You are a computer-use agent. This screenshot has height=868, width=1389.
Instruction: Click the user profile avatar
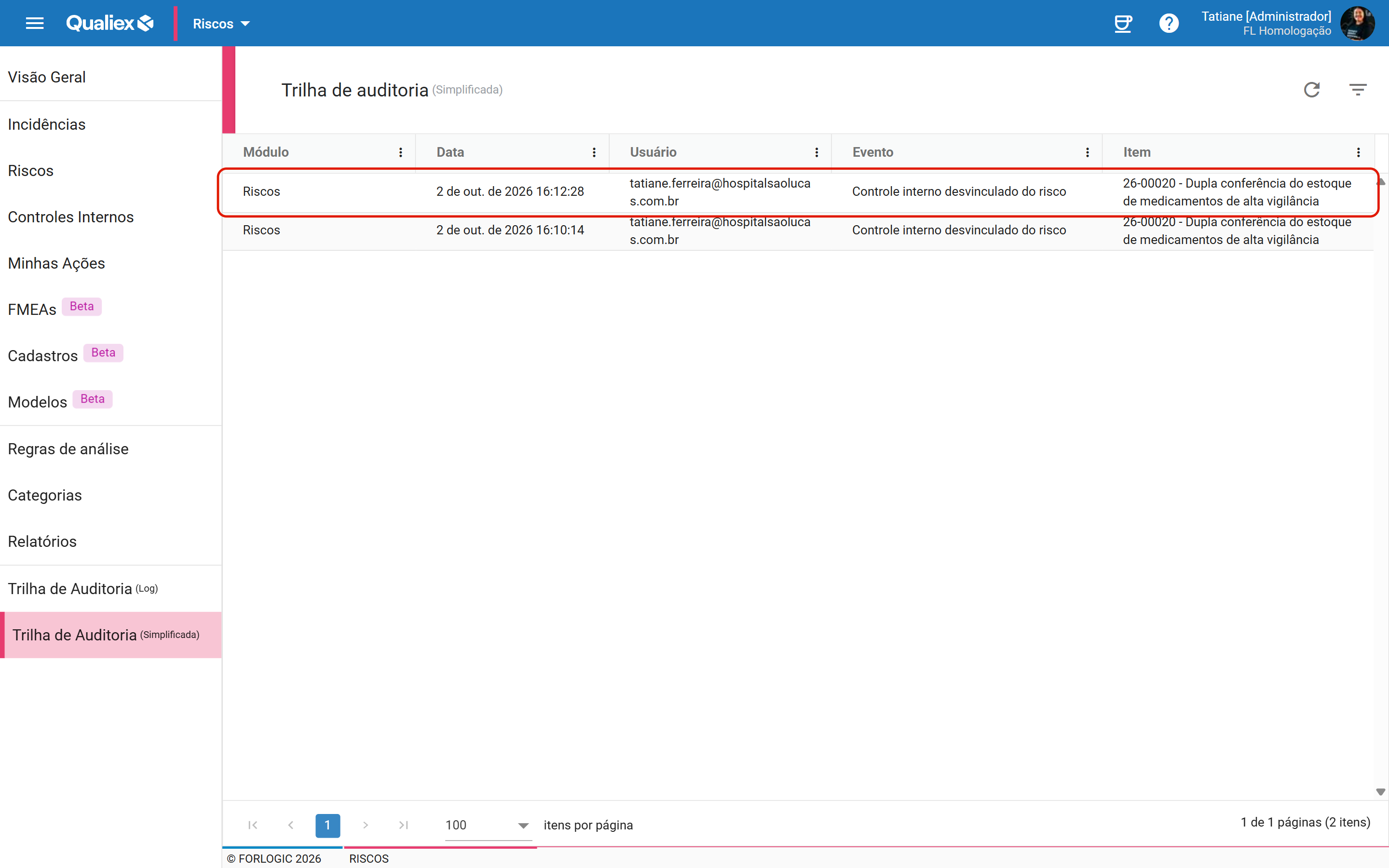(1357, 23)
